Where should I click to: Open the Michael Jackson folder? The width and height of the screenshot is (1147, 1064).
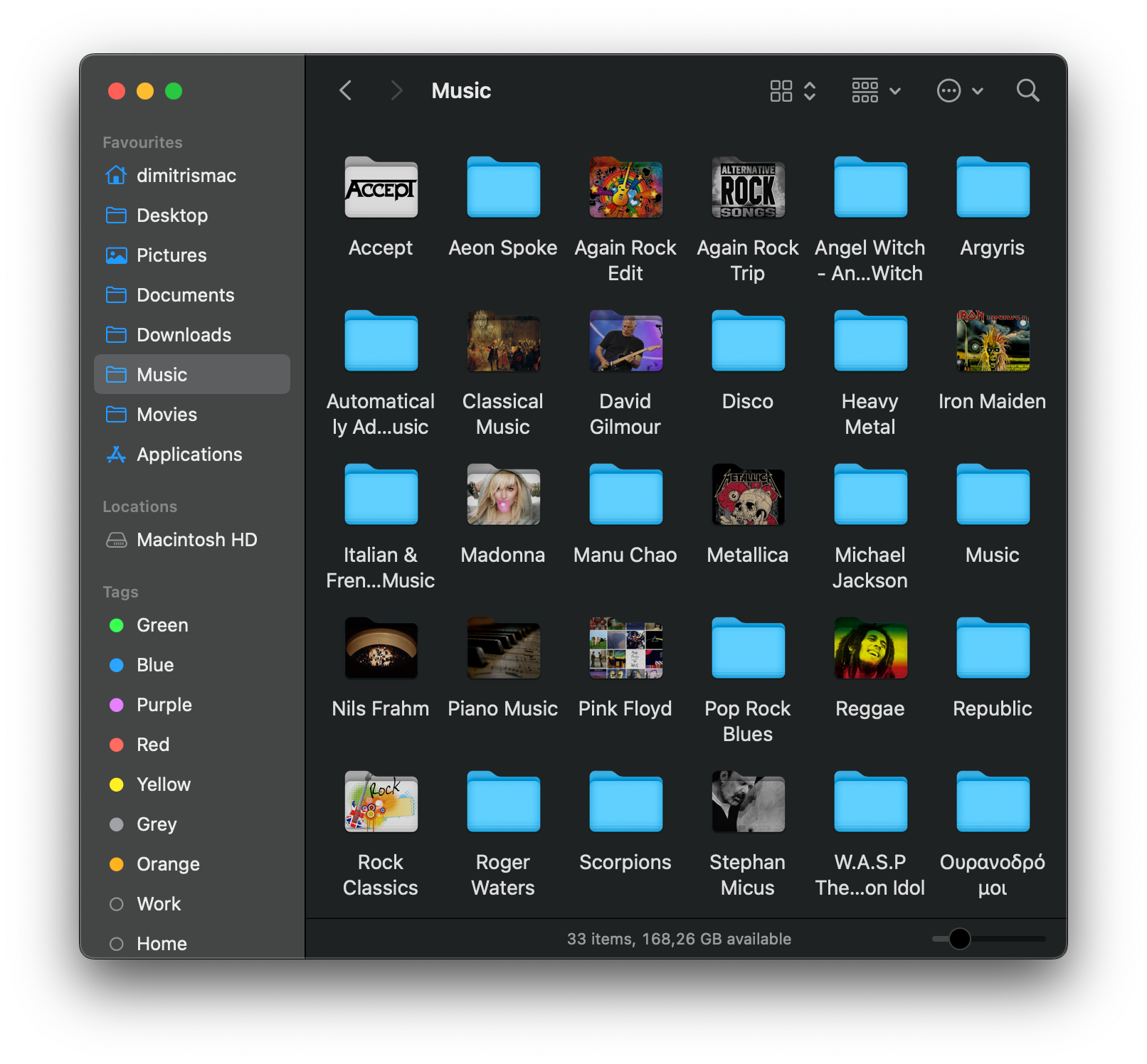pos(870,494)
